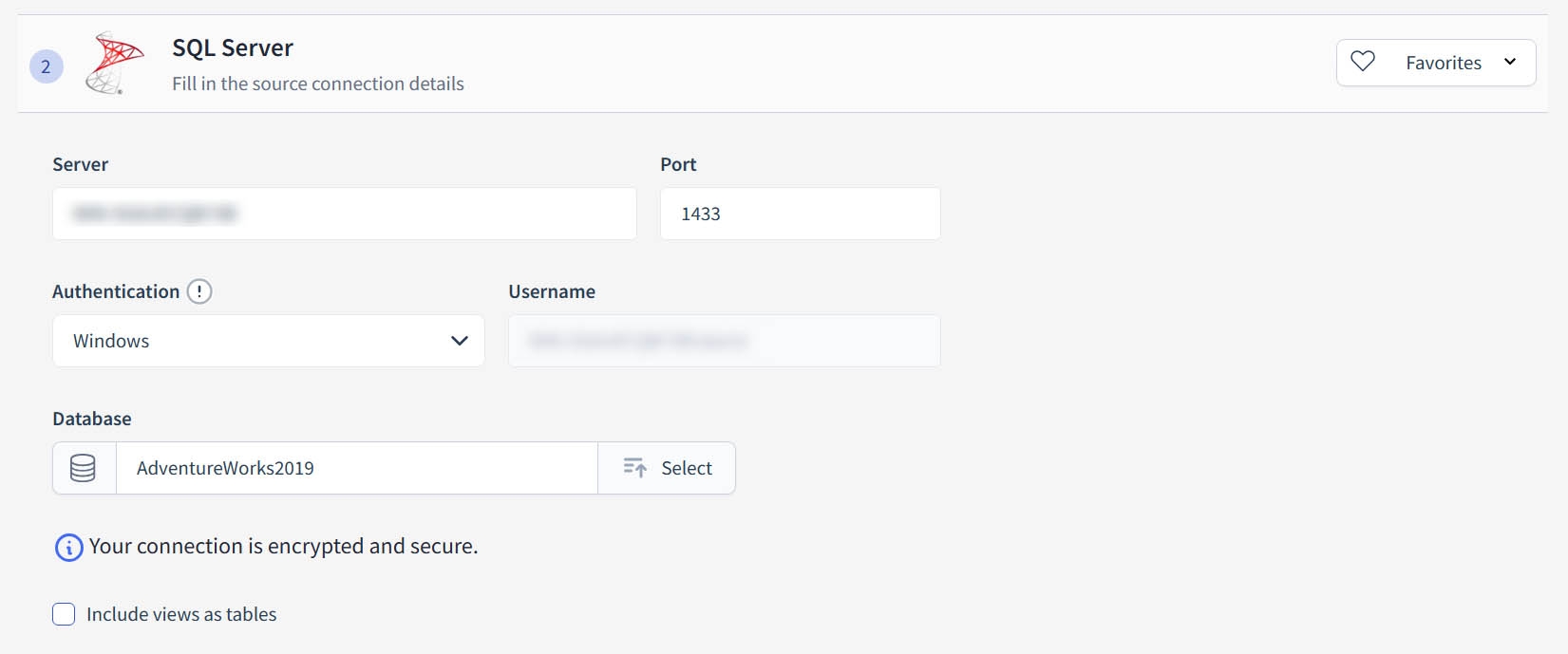Click the "Include views as tables" label

[181, 614]
